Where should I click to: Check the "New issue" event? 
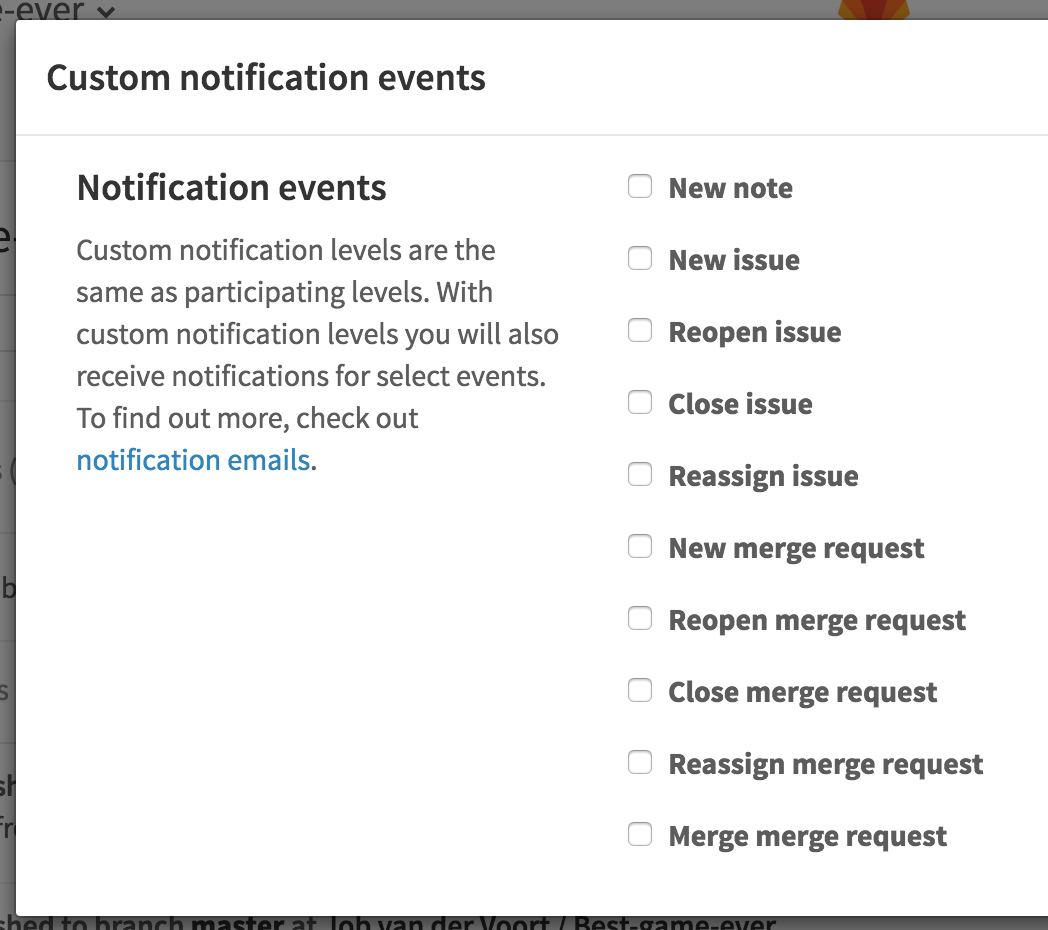pyautogui.click(x=639, y=258)
